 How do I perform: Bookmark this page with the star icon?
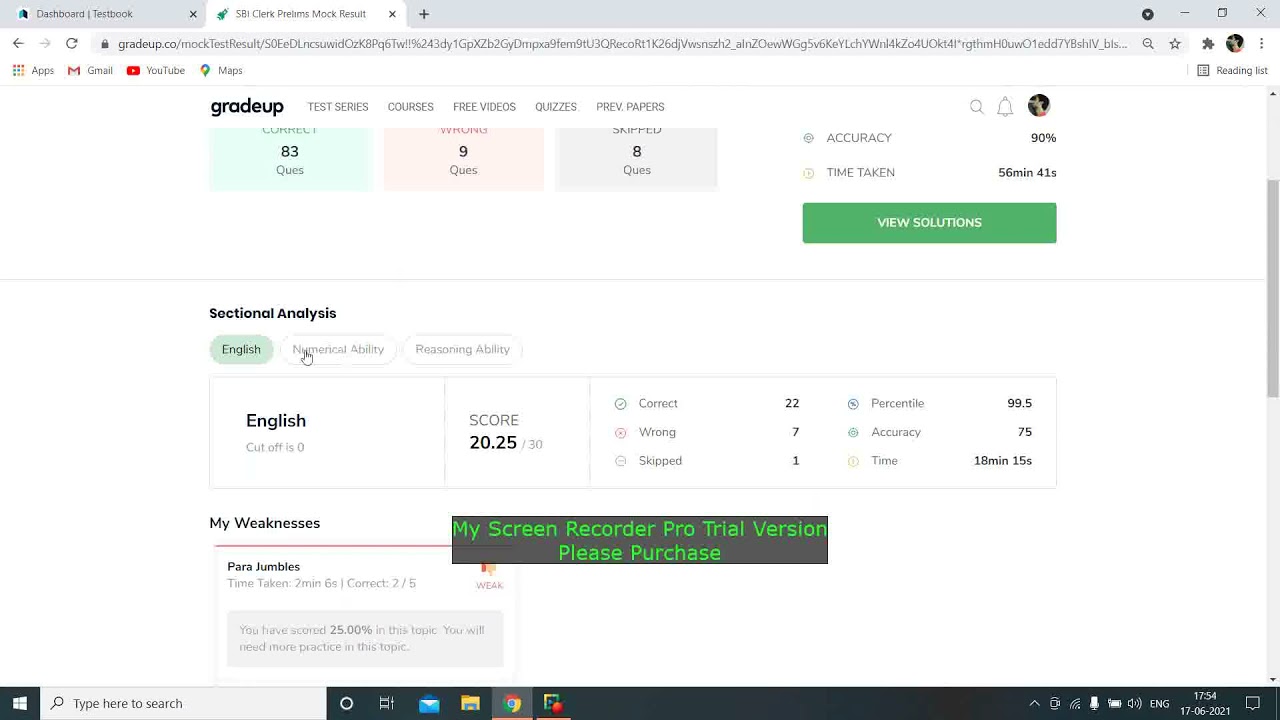tap(1175, 44)
